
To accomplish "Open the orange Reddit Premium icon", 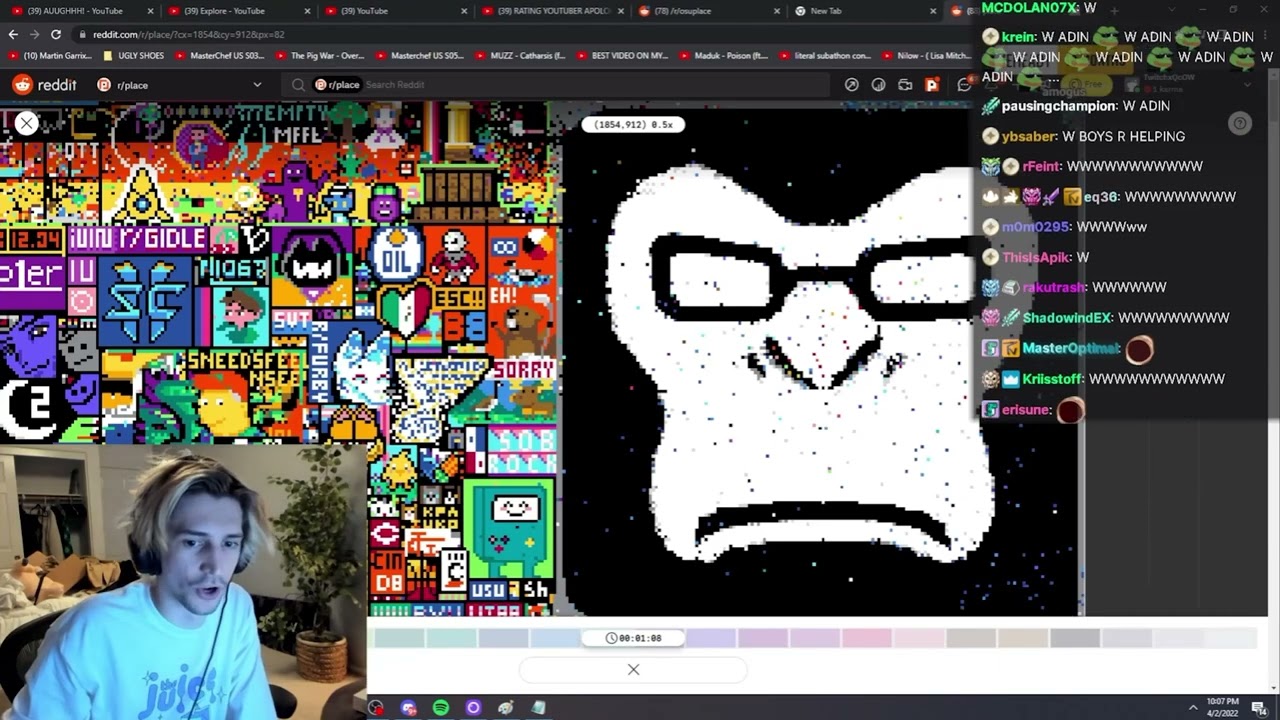I will 932,85.
